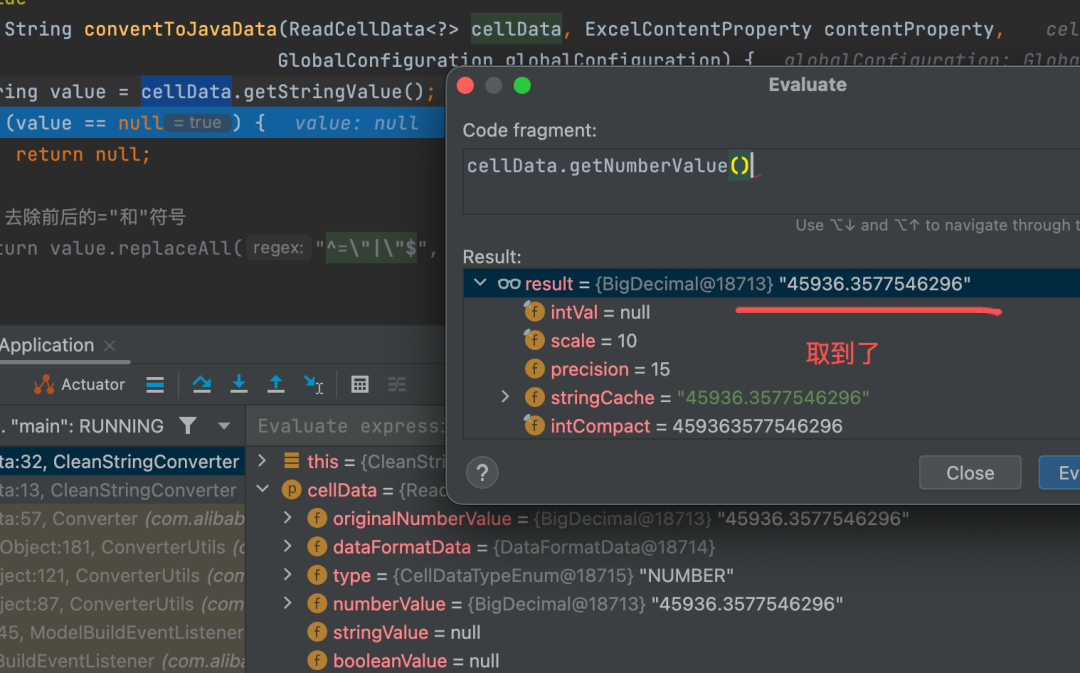Collapse the result BigDecimal node
This screenshot has width=1080, height=673.
click(480, 283)
